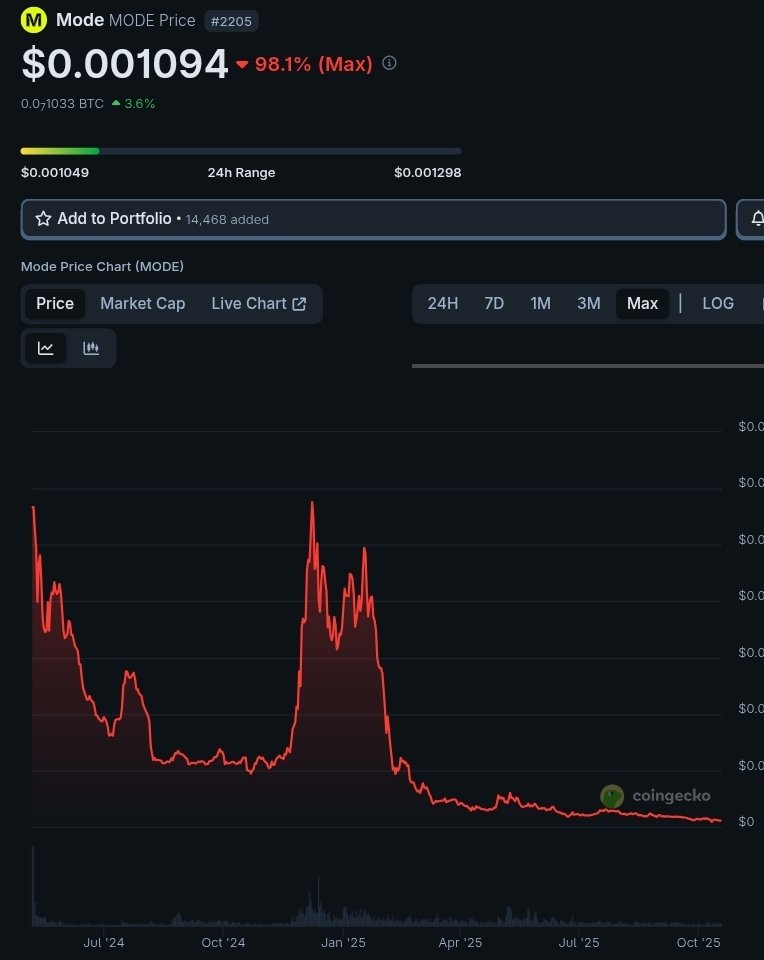The width and height of the screenshot is (764, 960).
Task: Click the CoinGecko watermark logo
Action: pos(612,796)
